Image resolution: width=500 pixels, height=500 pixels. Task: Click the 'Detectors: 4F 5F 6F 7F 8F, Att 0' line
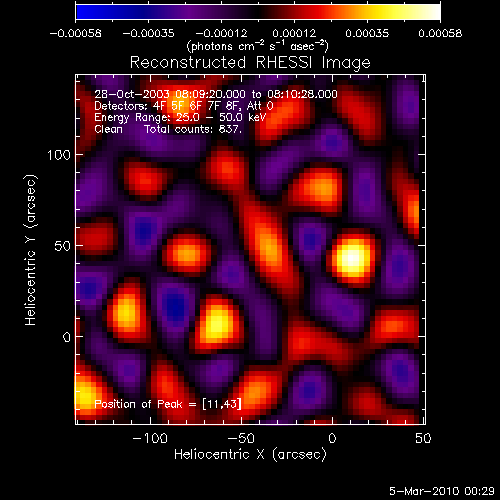click(x=184, y=106)
